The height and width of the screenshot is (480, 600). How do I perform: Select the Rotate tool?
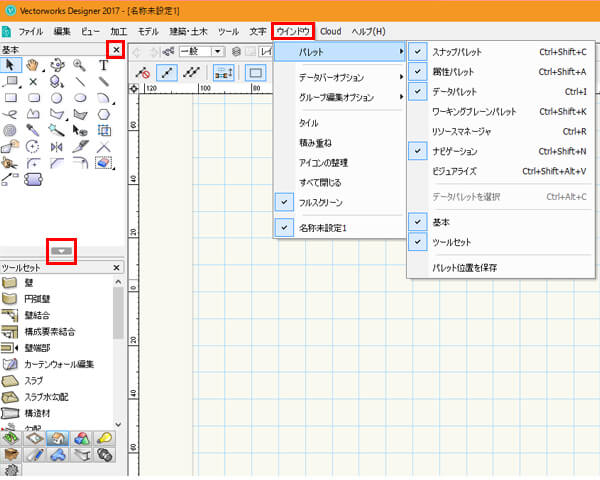33,147
